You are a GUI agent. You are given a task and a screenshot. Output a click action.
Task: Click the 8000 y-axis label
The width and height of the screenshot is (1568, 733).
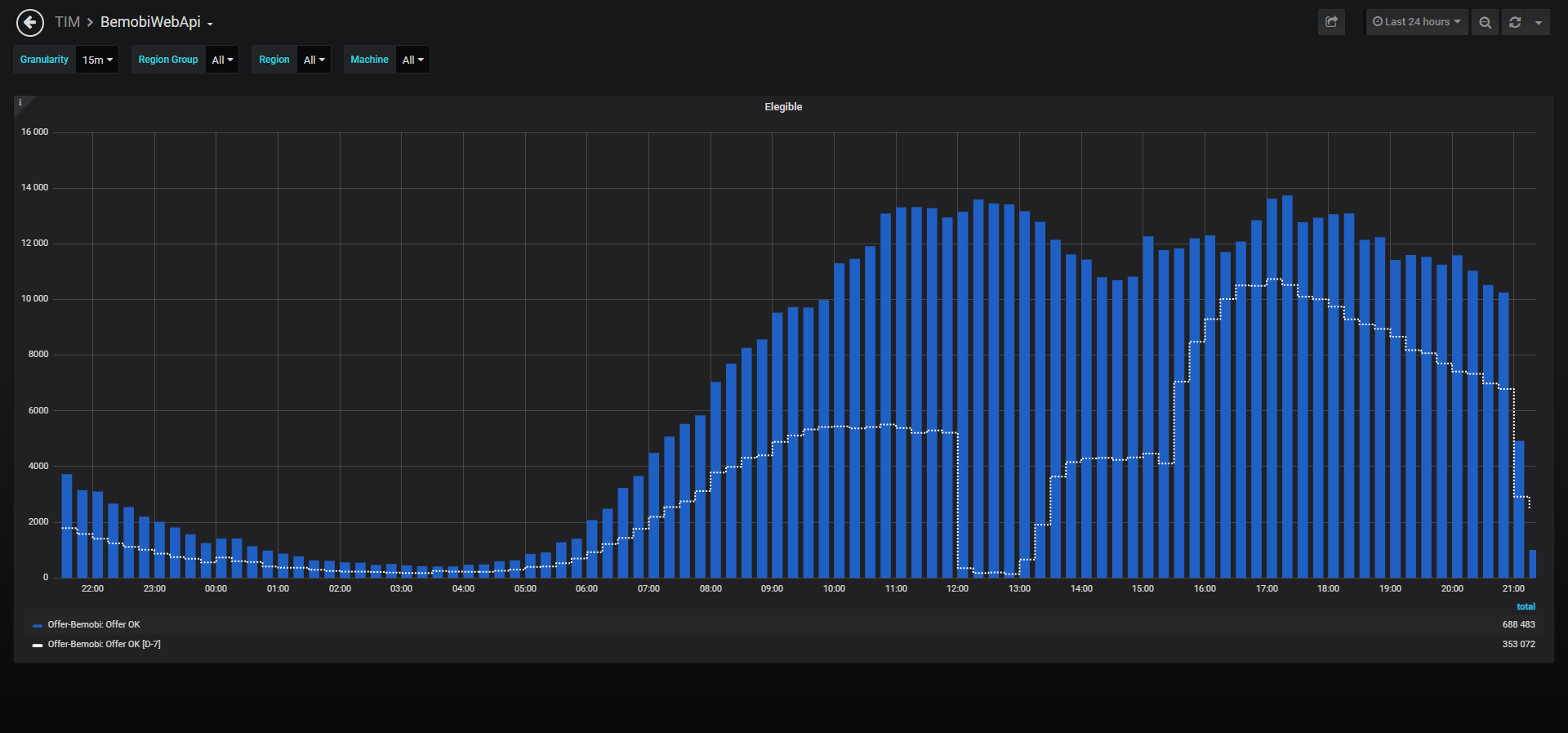click(x=38, y=354)
